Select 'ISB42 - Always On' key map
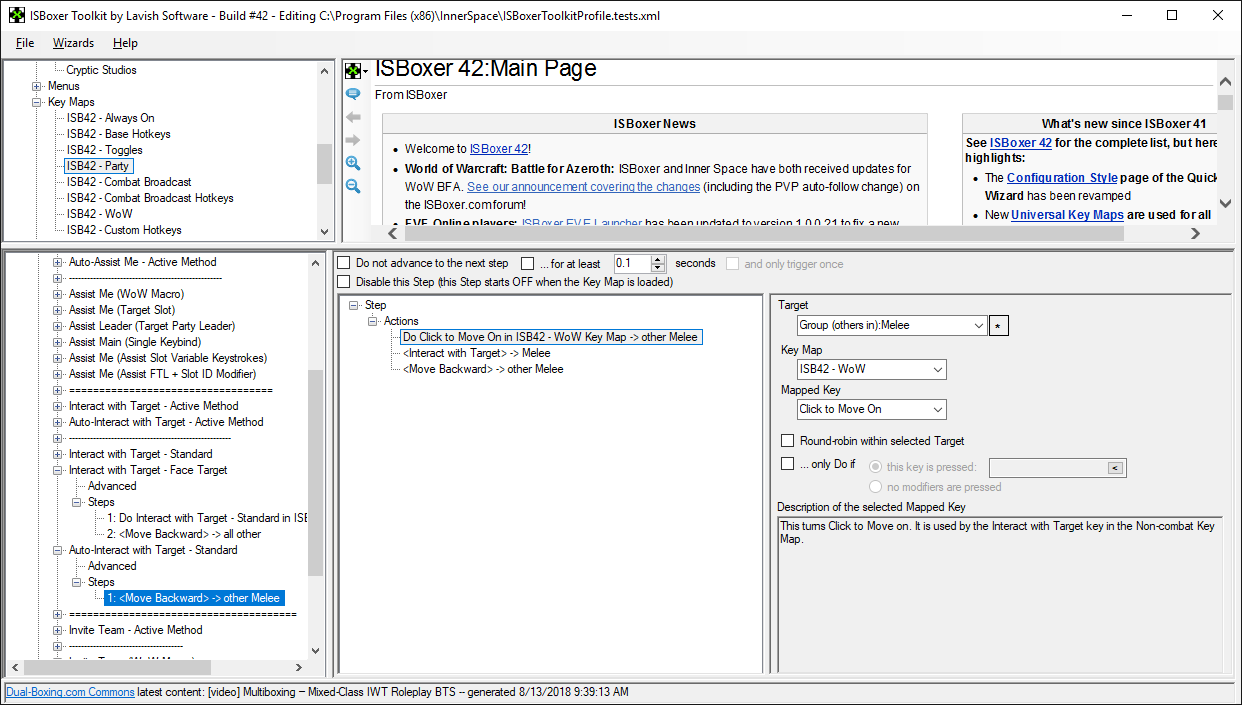 (111, 118)
